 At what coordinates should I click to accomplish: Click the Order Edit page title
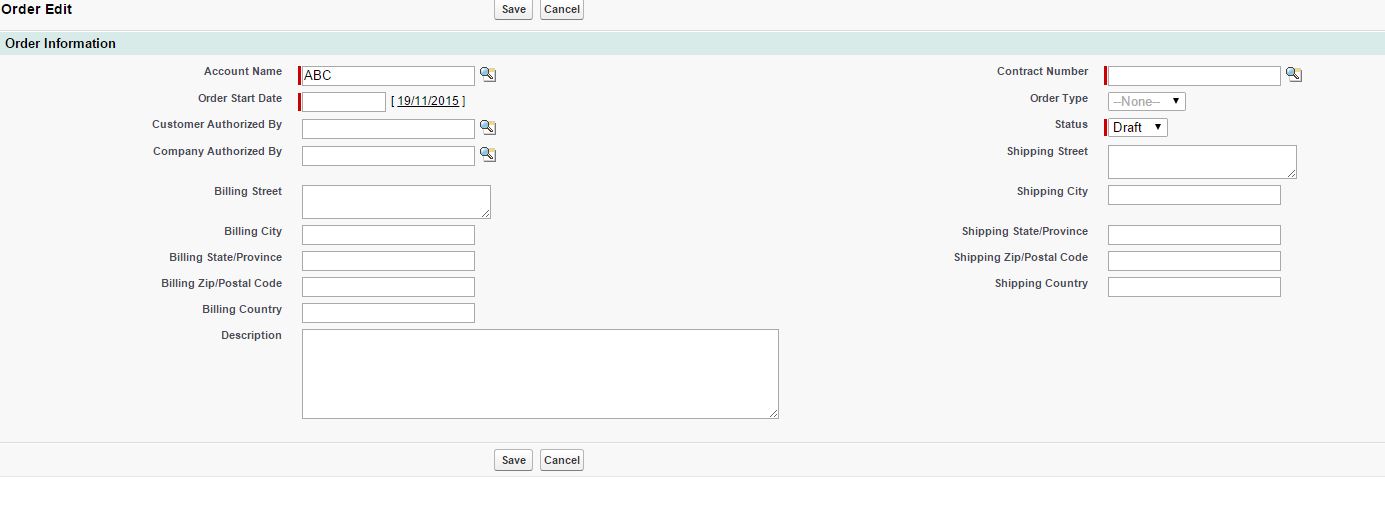tap(36, 9)
